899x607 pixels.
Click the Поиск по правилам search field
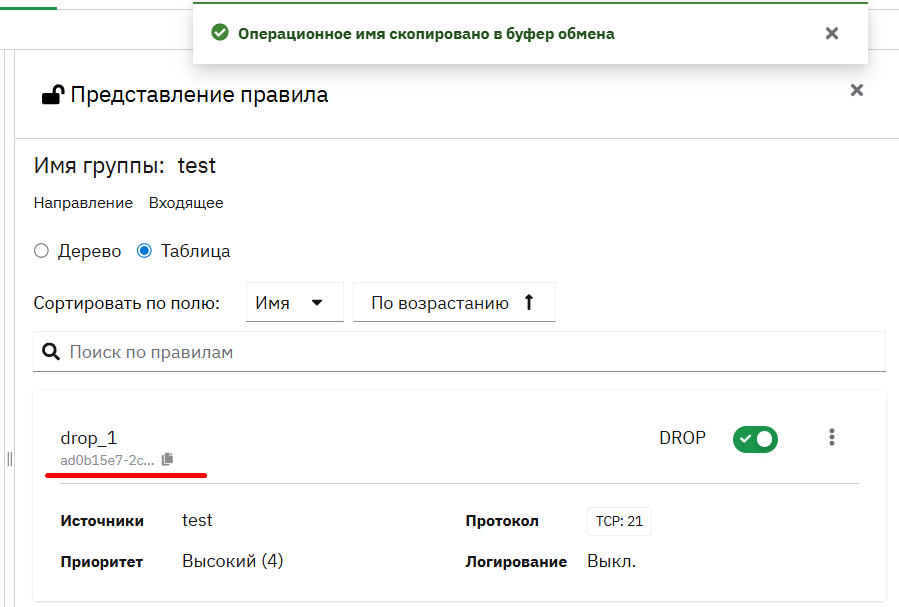459,351
